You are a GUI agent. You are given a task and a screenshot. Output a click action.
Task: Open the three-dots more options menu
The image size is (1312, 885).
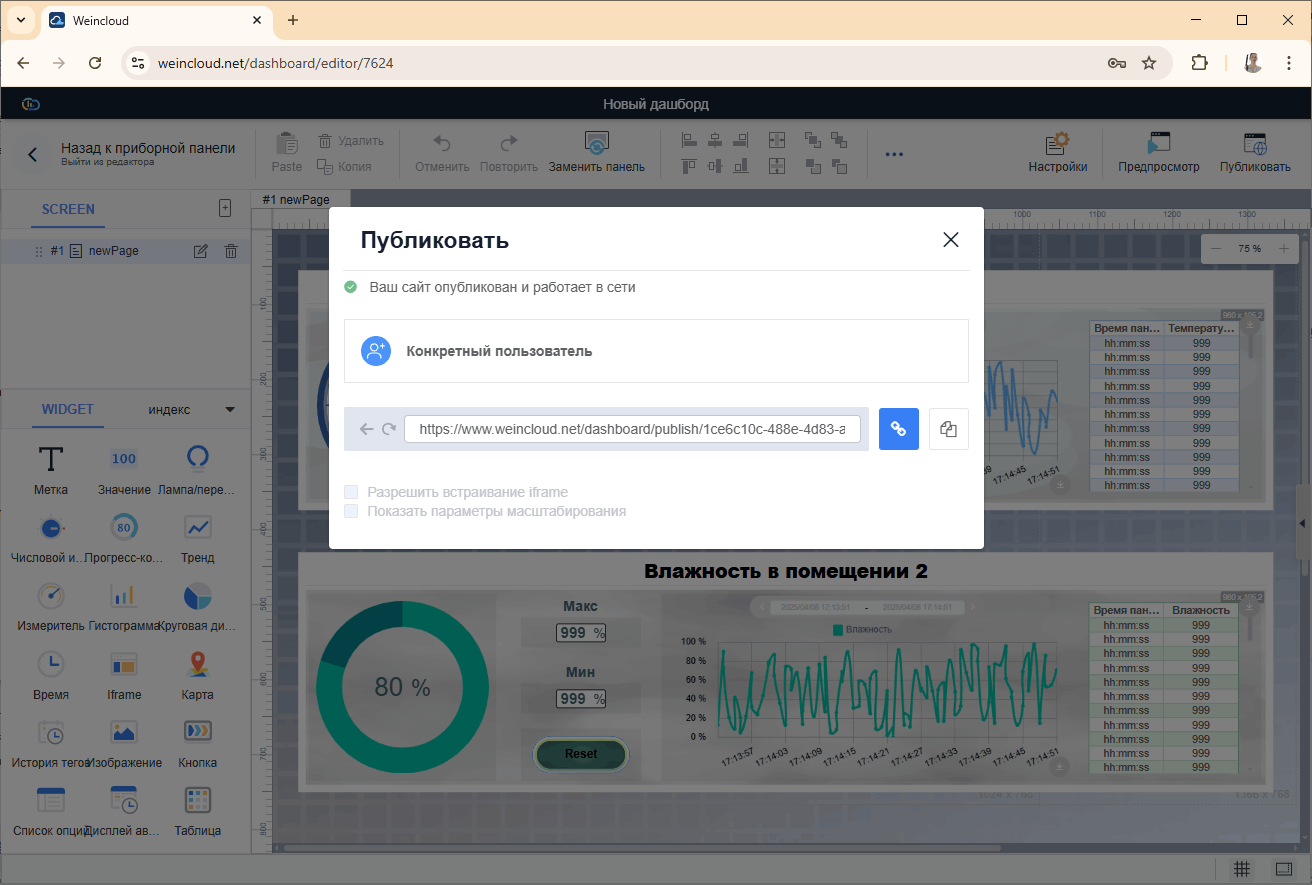pyautogui.click(x=894, y=154)
